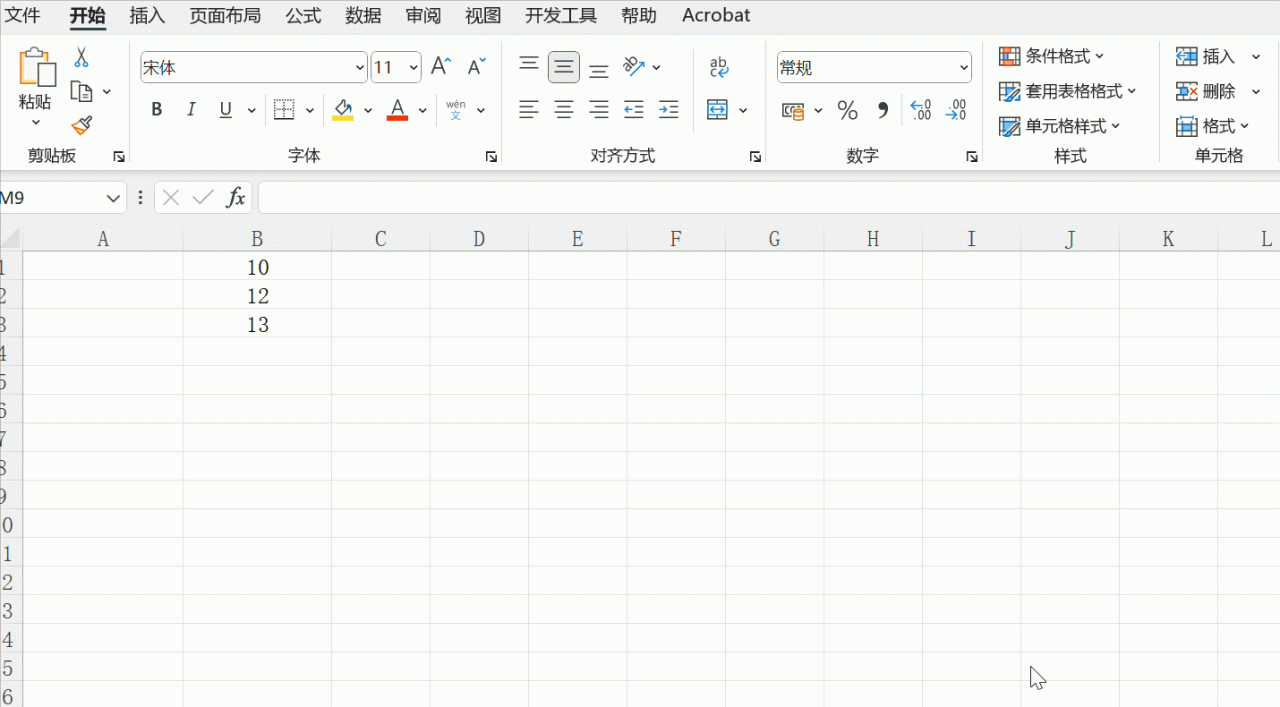This screenshot has width=1280, height=707.
Task: Switch to the 开发工具 tab
Action: coord(561,15)
